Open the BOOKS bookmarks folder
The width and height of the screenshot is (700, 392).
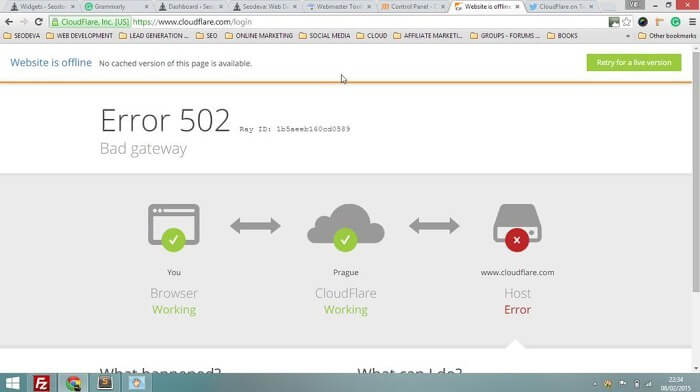pyautogui.click(x=562, y=36)
